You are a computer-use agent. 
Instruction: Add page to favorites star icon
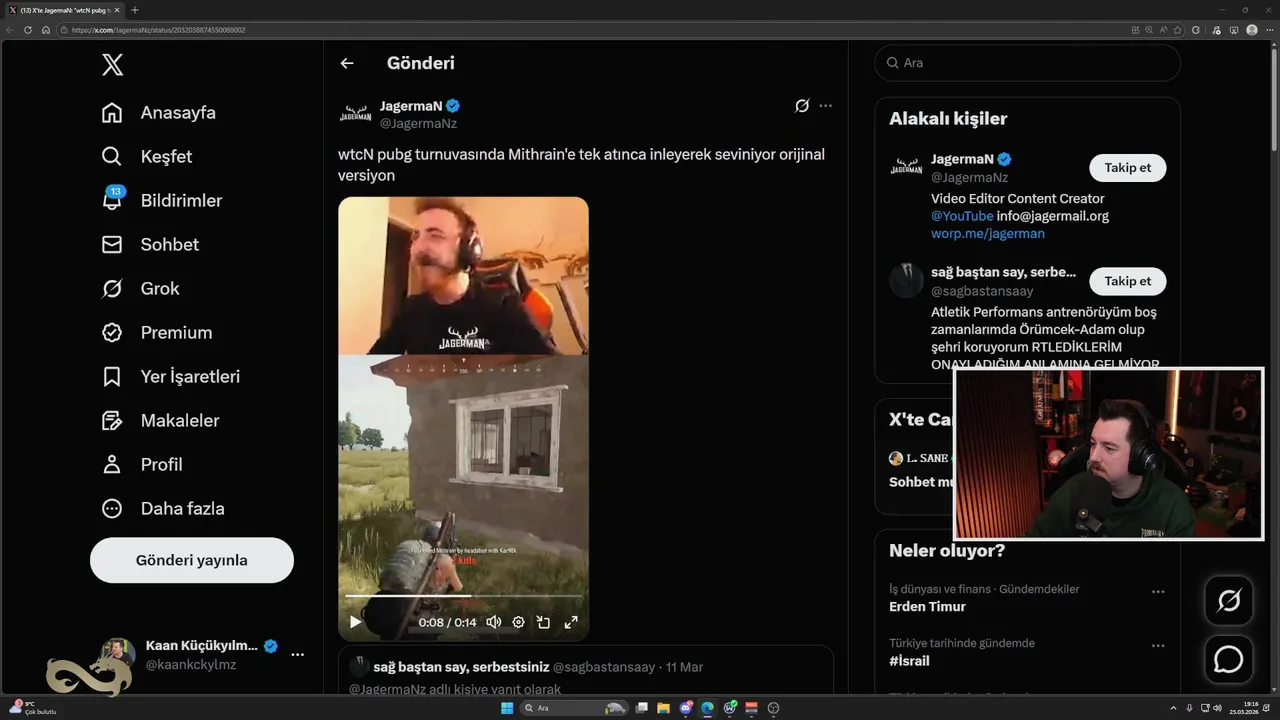[x=1177, y=30]
